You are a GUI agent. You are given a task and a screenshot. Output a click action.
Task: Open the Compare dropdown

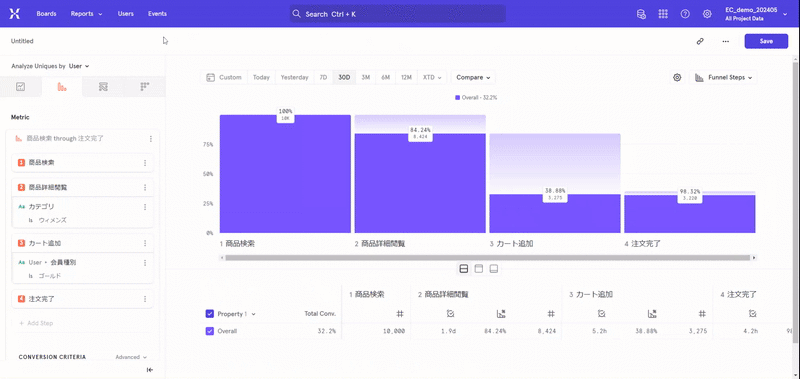coord(473,78)
